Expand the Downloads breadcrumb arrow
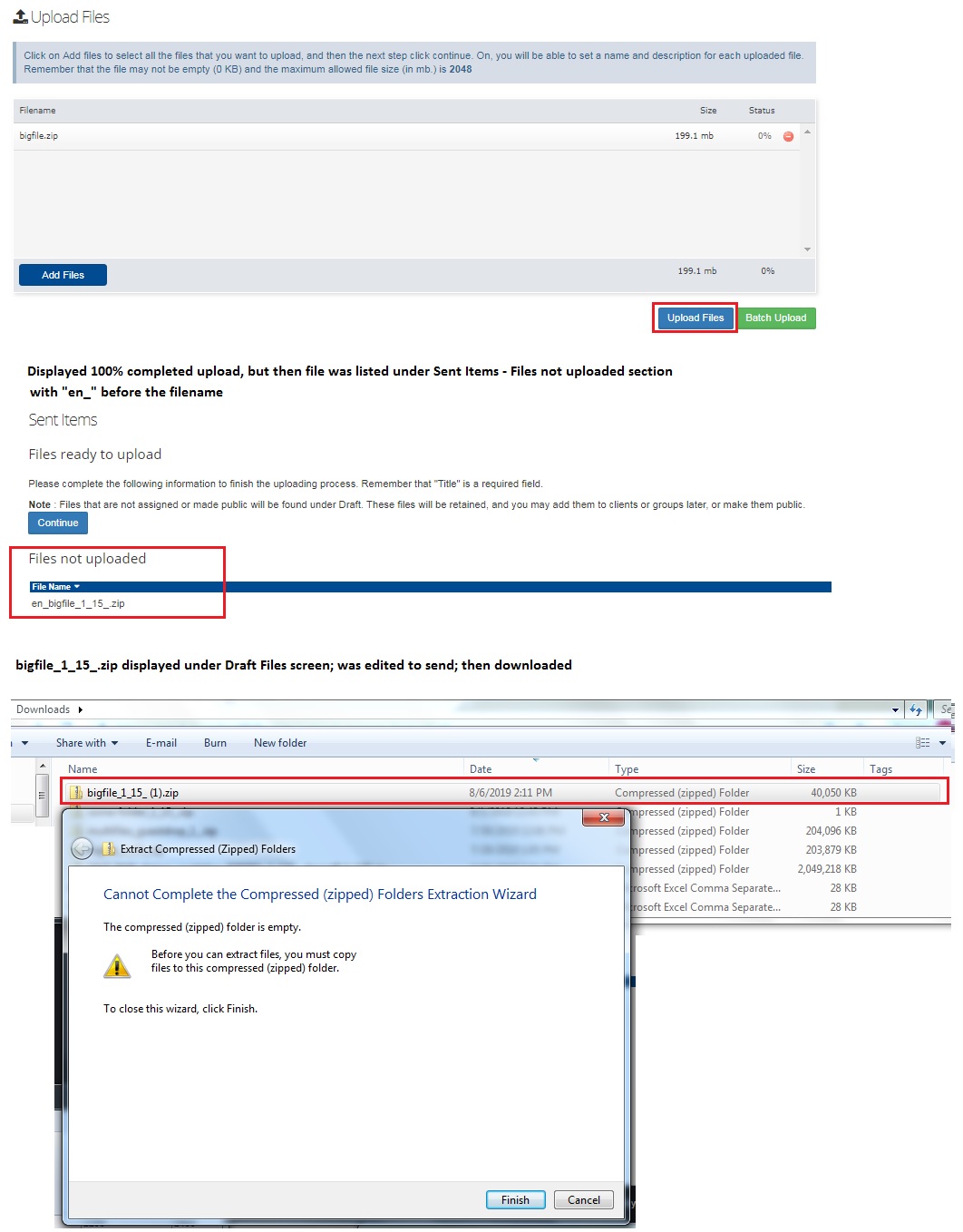The width and height of the screenshot is (963, 1232). 79,709
